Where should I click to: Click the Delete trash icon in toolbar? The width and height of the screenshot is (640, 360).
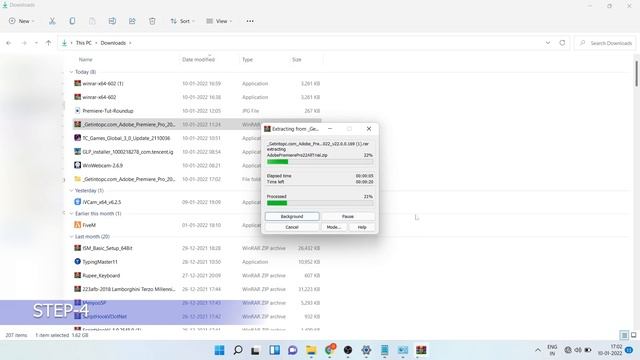click(152, 21)
